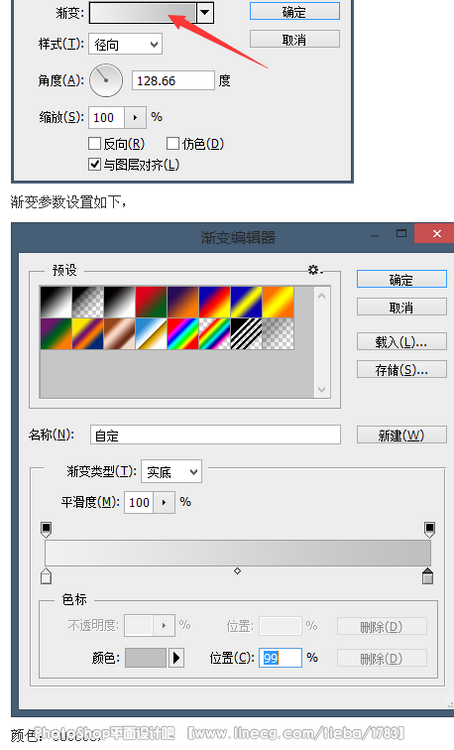
Task: Select the right opacity stop above gradient bar
Action: tap(429, 529)
